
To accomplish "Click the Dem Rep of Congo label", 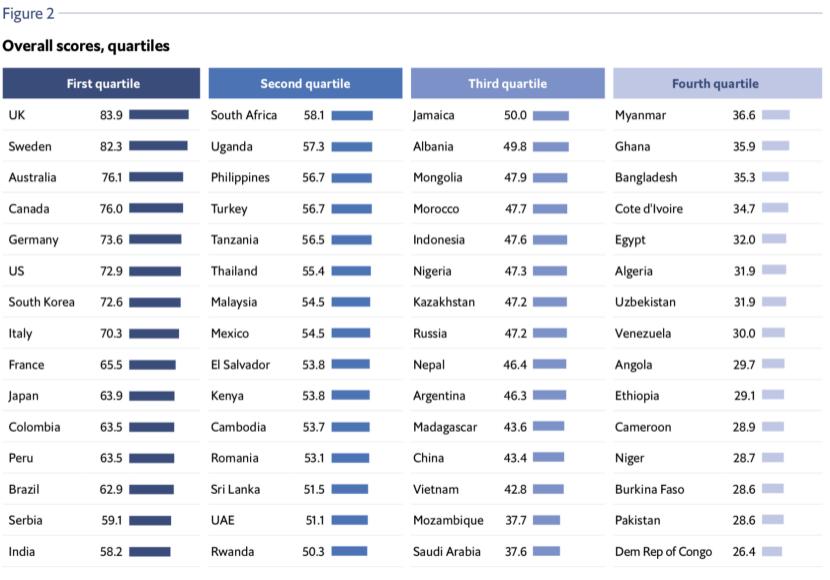I will pos(663,551).
